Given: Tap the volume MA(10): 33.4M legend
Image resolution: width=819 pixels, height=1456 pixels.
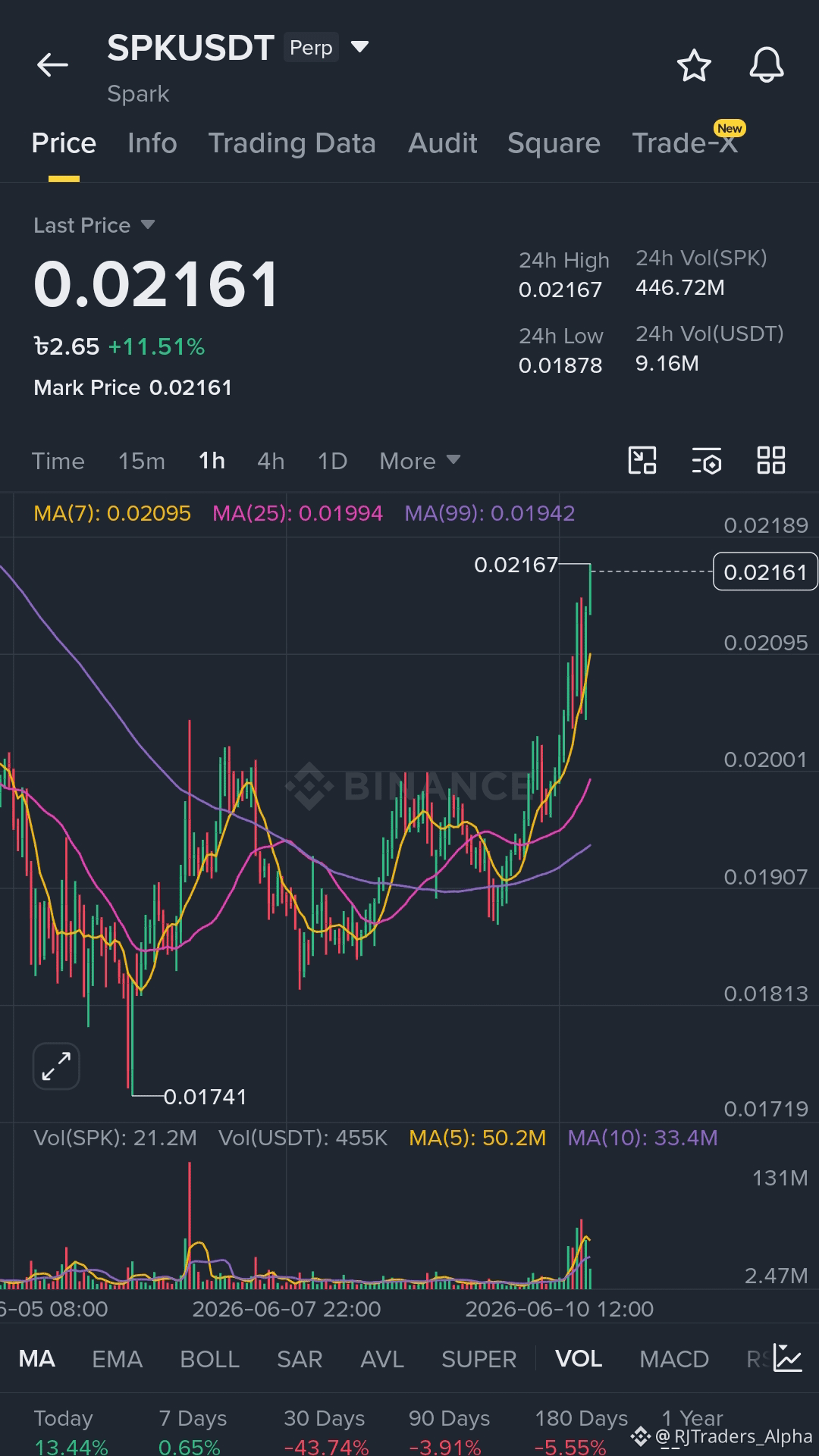Looking at the screenshot, I should pyautogui.click(x=642, y=1138).
